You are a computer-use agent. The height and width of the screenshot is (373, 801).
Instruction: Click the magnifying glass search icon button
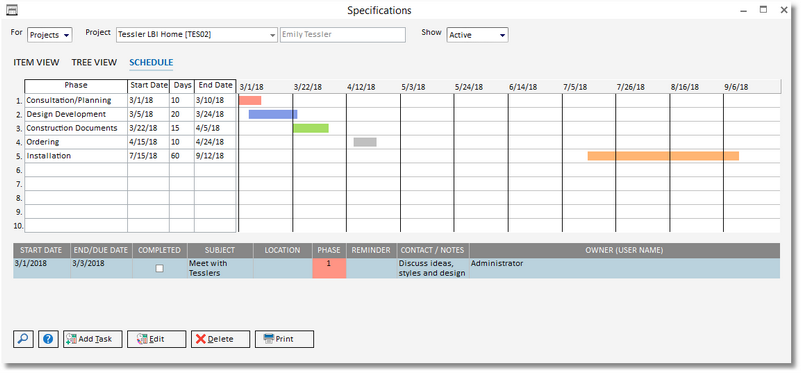[23, 339]
